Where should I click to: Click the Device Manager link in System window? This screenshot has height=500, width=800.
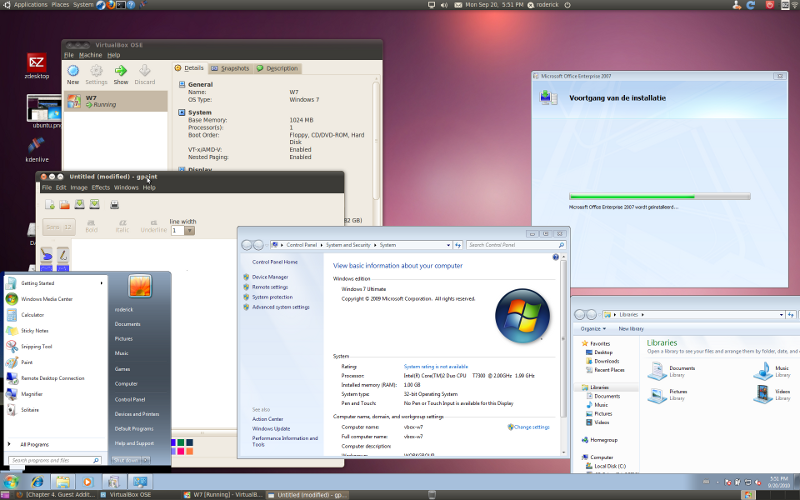(270, 277)
